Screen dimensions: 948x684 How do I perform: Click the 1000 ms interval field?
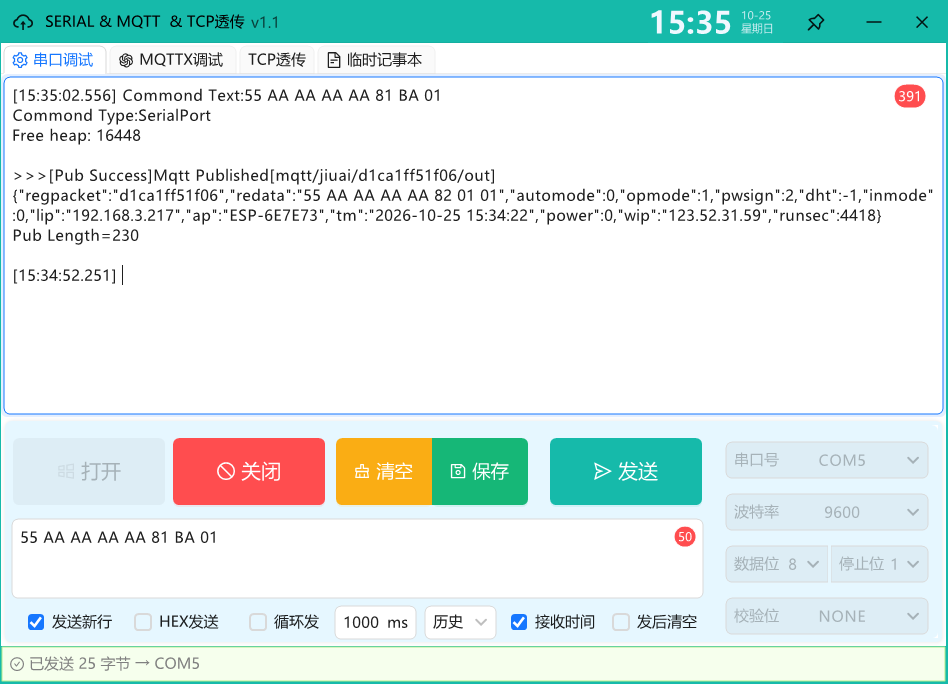[x=375, y=622]
